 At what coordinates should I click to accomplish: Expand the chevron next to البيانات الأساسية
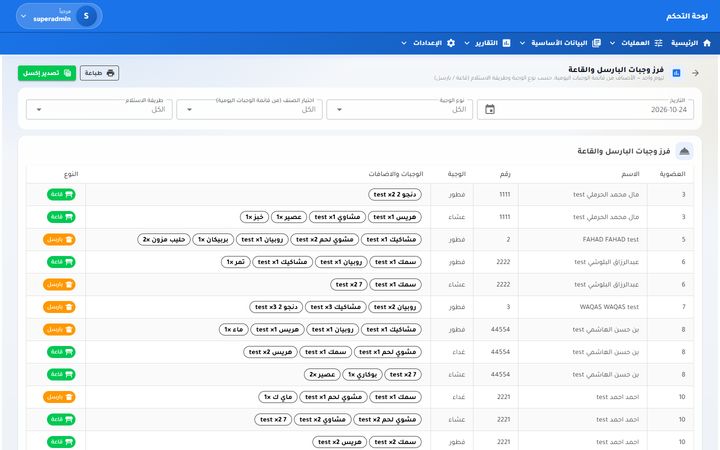(x=523, y=43)
